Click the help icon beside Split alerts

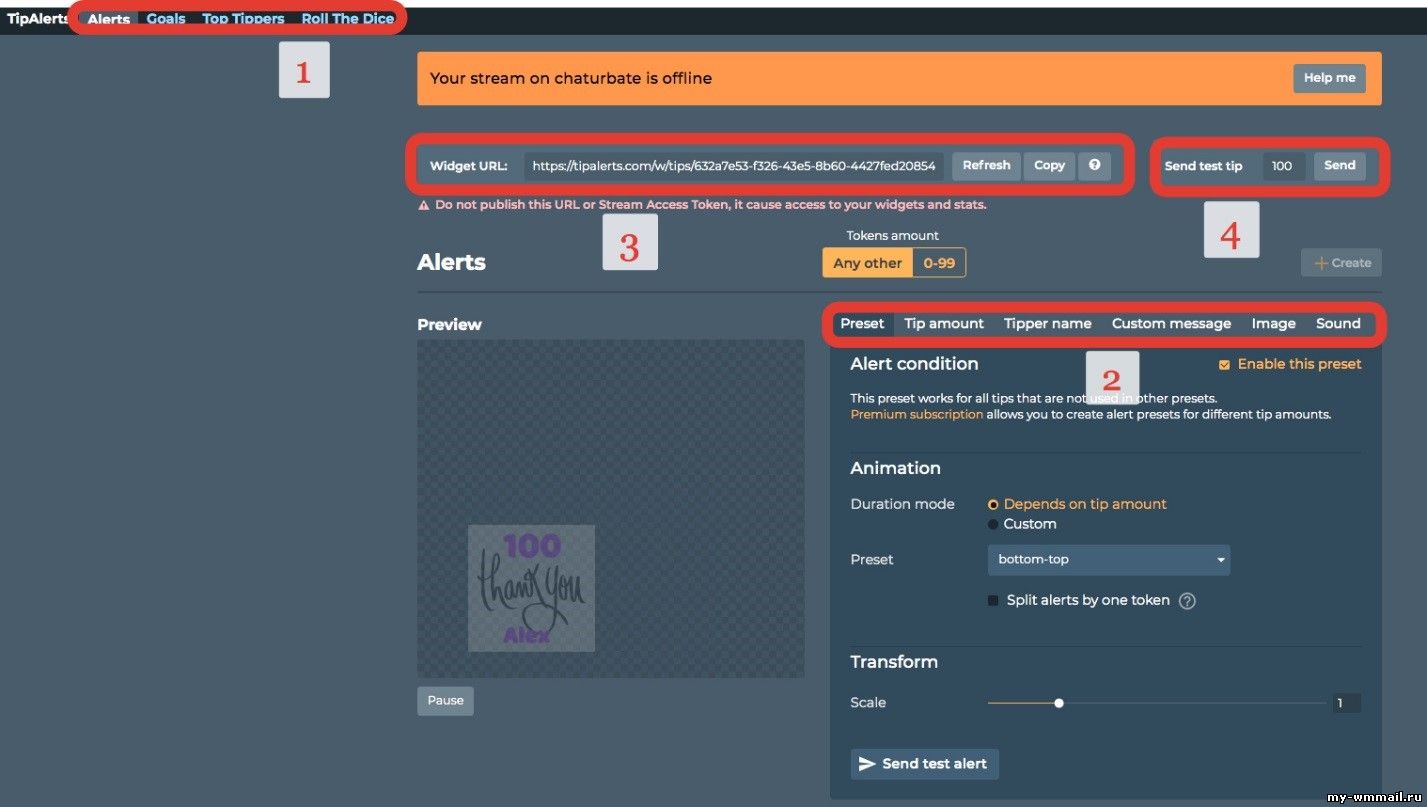1187,601
